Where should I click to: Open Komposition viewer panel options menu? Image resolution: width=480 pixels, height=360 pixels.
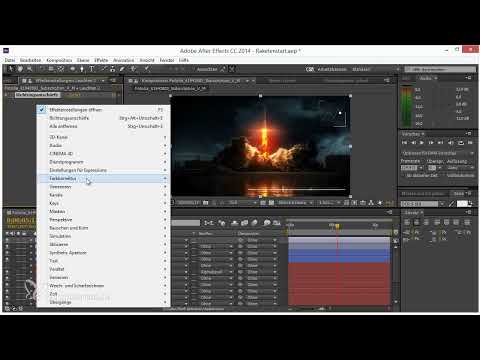[x=387, y=80]
